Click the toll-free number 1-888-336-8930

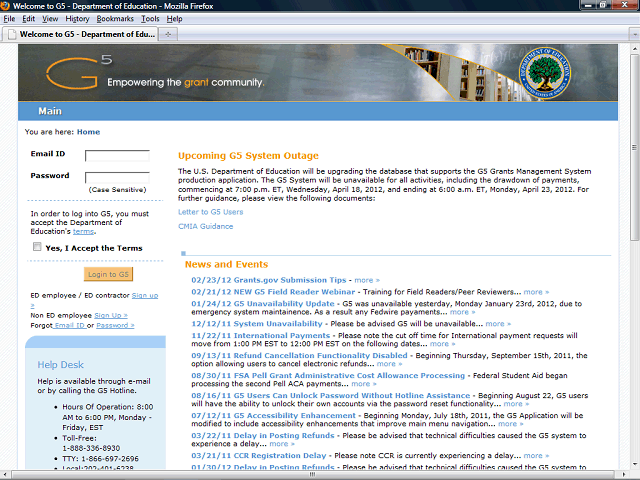coord(91,448)
